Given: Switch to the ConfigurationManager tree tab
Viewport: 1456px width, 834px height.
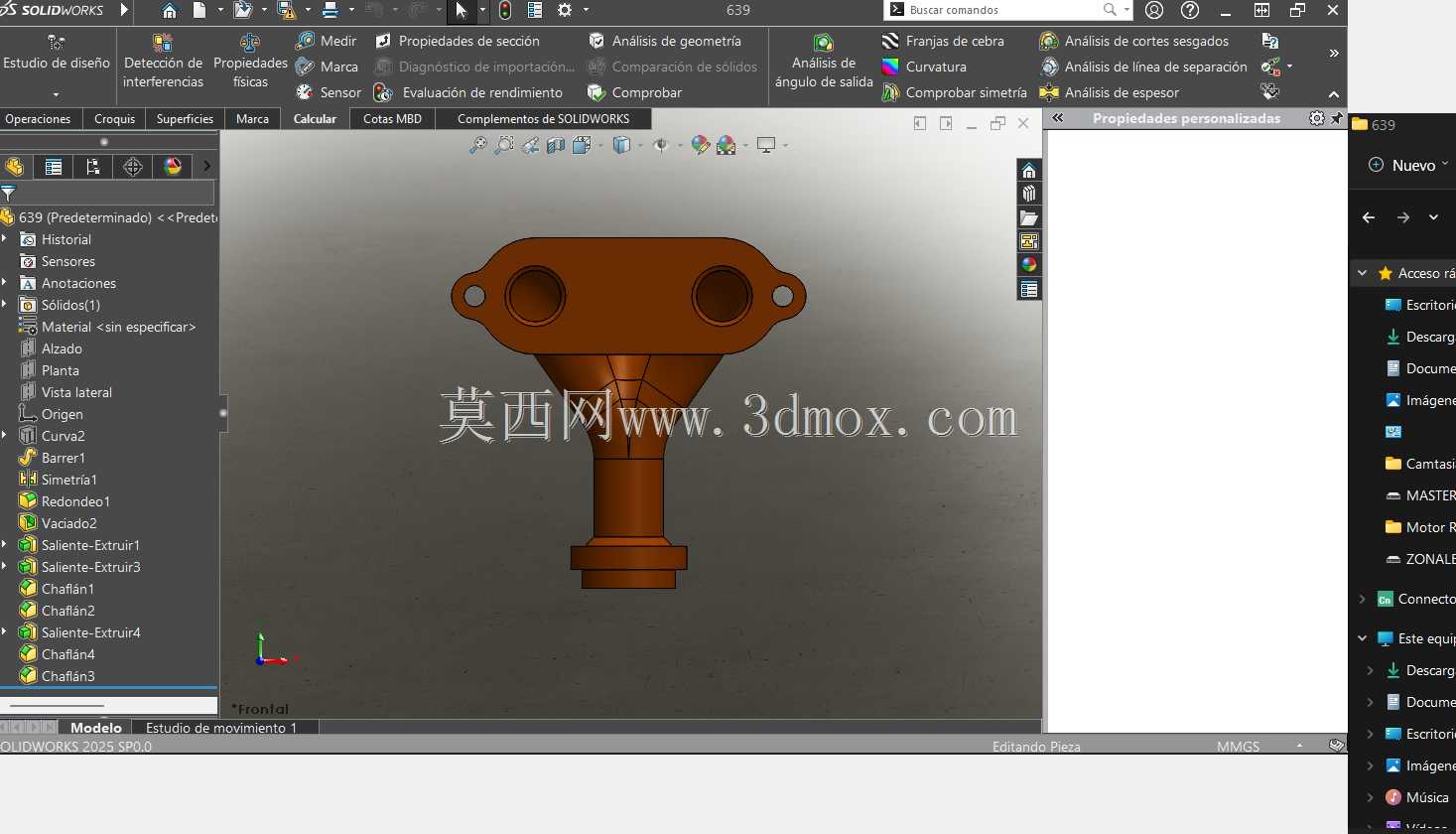Looking at the screenshot, I should point(93,167).
